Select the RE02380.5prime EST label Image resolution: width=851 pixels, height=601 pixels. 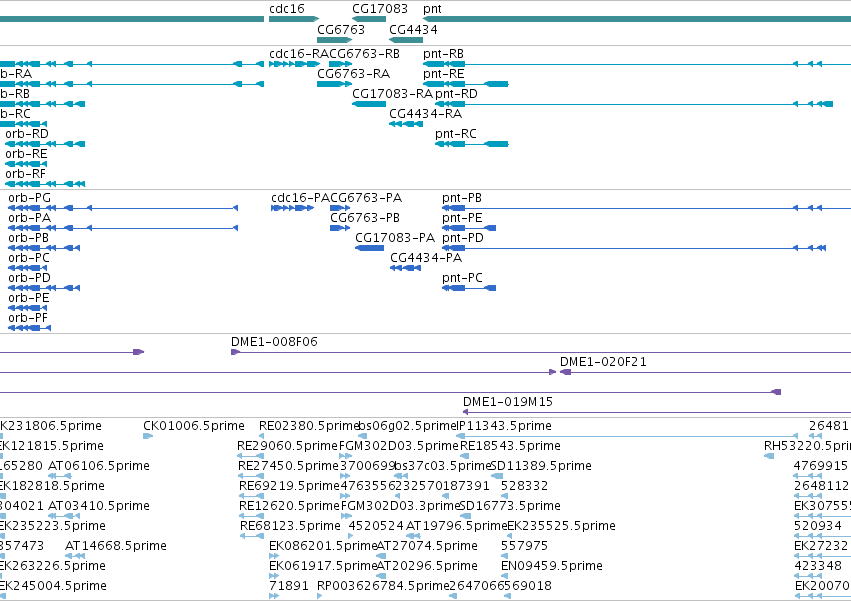[309, 426]
